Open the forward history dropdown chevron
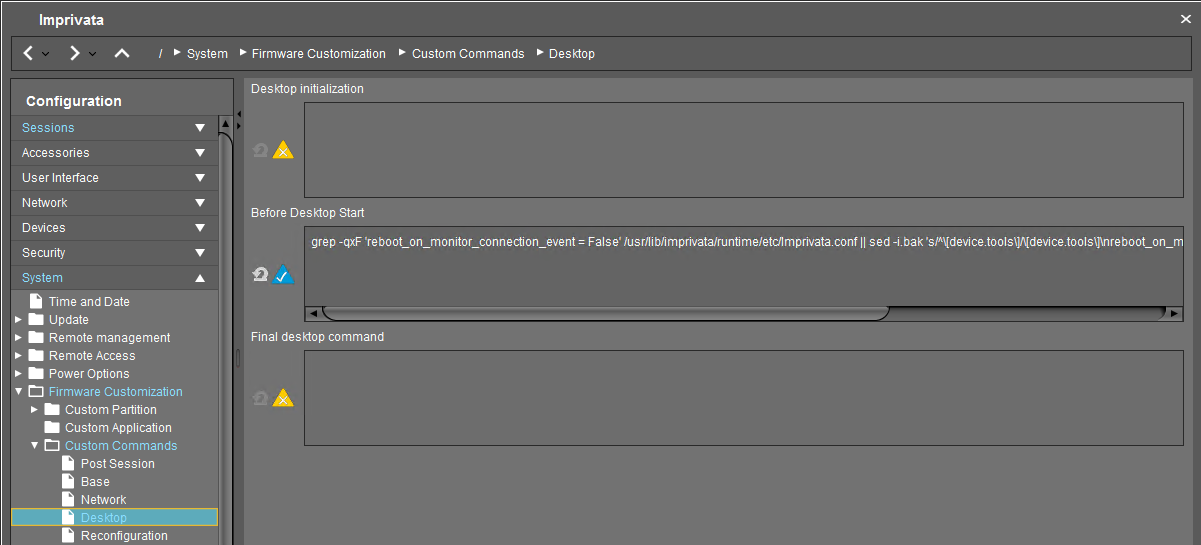This screenshot has height=545, width=1201. tap(92, 54)
